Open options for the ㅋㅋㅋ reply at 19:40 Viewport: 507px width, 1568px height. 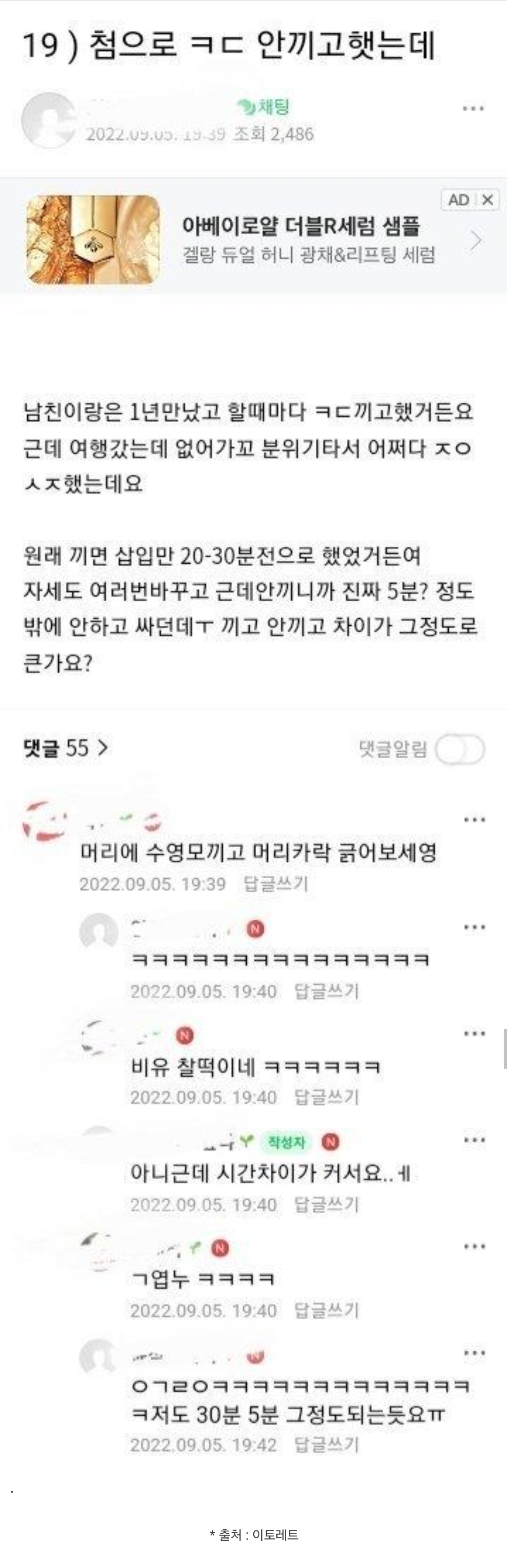[x=474, y=927]
